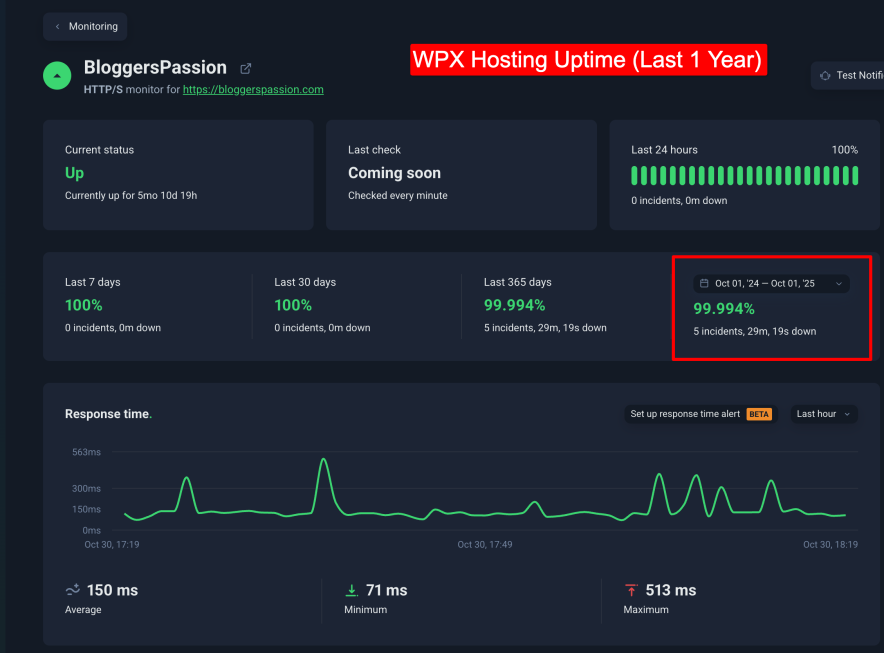Click a green bar in the 24-hour uptime strip
This screenshot has height=653, width=884.
(x=700, y=175)
